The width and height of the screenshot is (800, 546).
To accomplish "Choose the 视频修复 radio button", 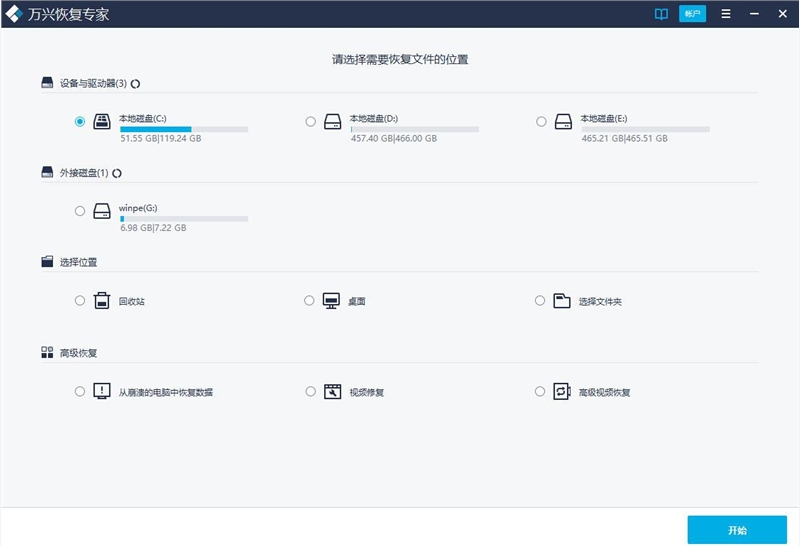I will (x=310, y=391).
